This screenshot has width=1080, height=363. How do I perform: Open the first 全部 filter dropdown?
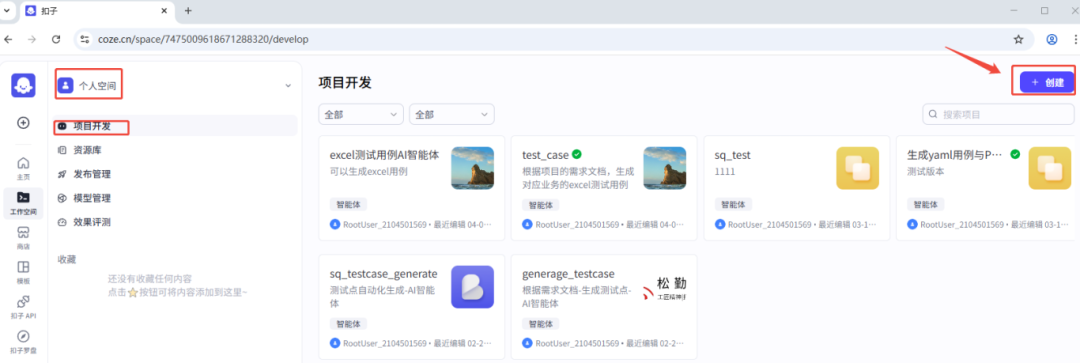click(x=361, y=114)
